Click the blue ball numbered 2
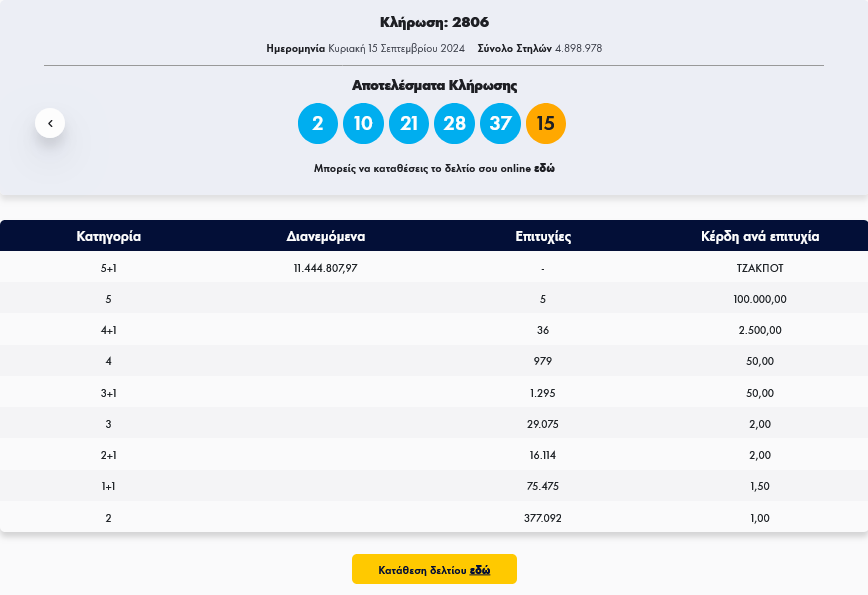The width and height of the screenshot is (868, 595). pos(318,124)
